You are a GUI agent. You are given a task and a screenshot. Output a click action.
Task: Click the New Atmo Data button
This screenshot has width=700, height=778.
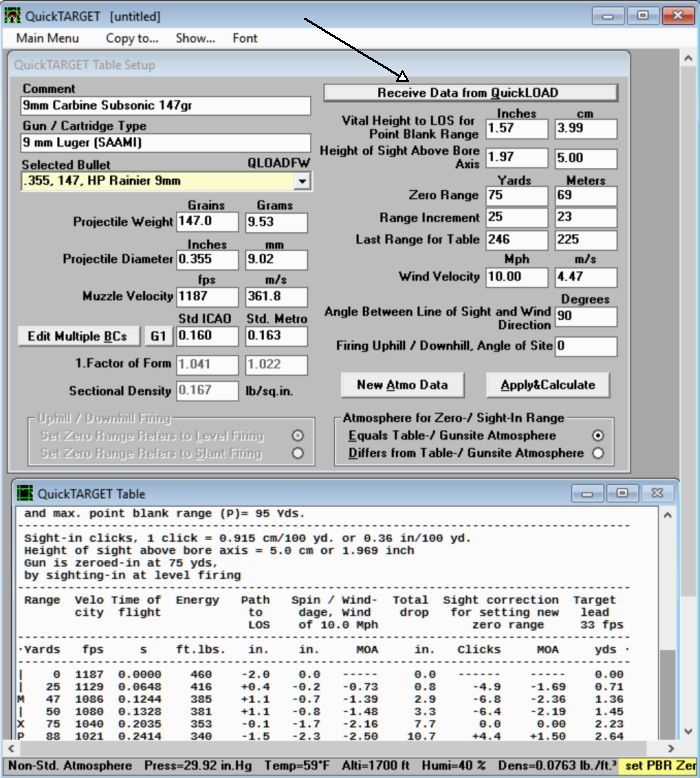[402, 384]
